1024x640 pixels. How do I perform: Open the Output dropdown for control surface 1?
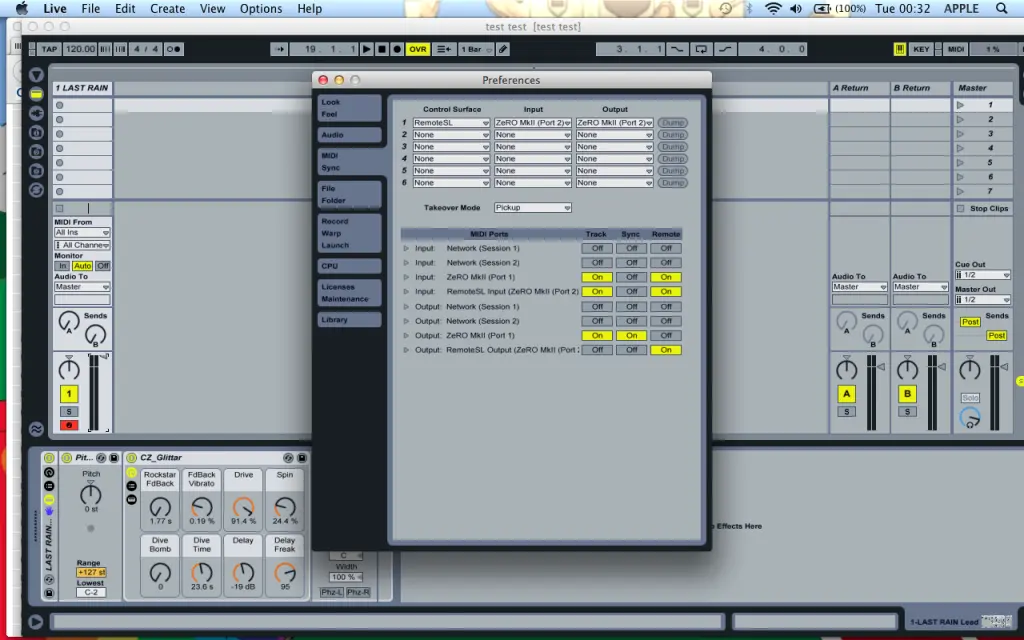[x=614, y=123]
